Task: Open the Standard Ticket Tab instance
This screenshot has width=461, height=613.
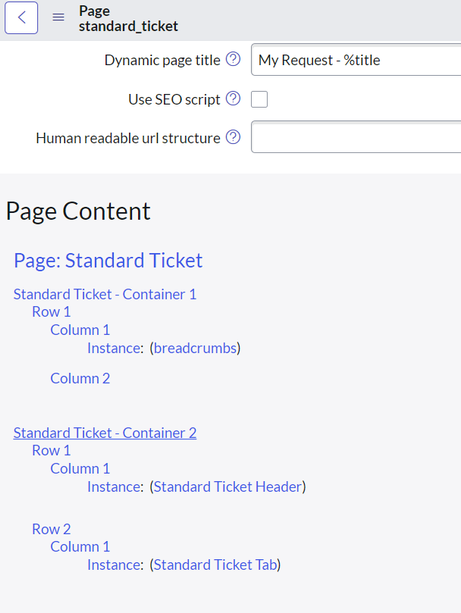Action: (x=215, y=565)
